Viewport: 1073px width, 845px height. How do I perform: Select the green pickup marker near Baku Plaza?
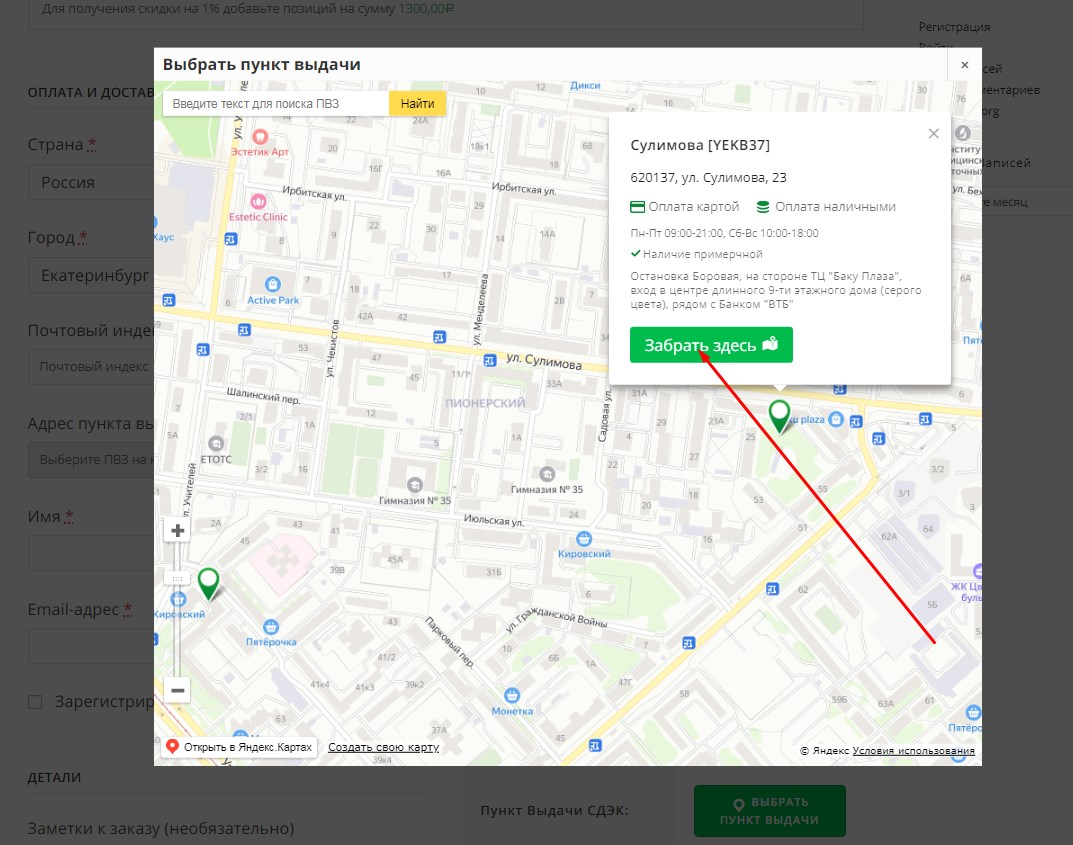pos(779,415)
